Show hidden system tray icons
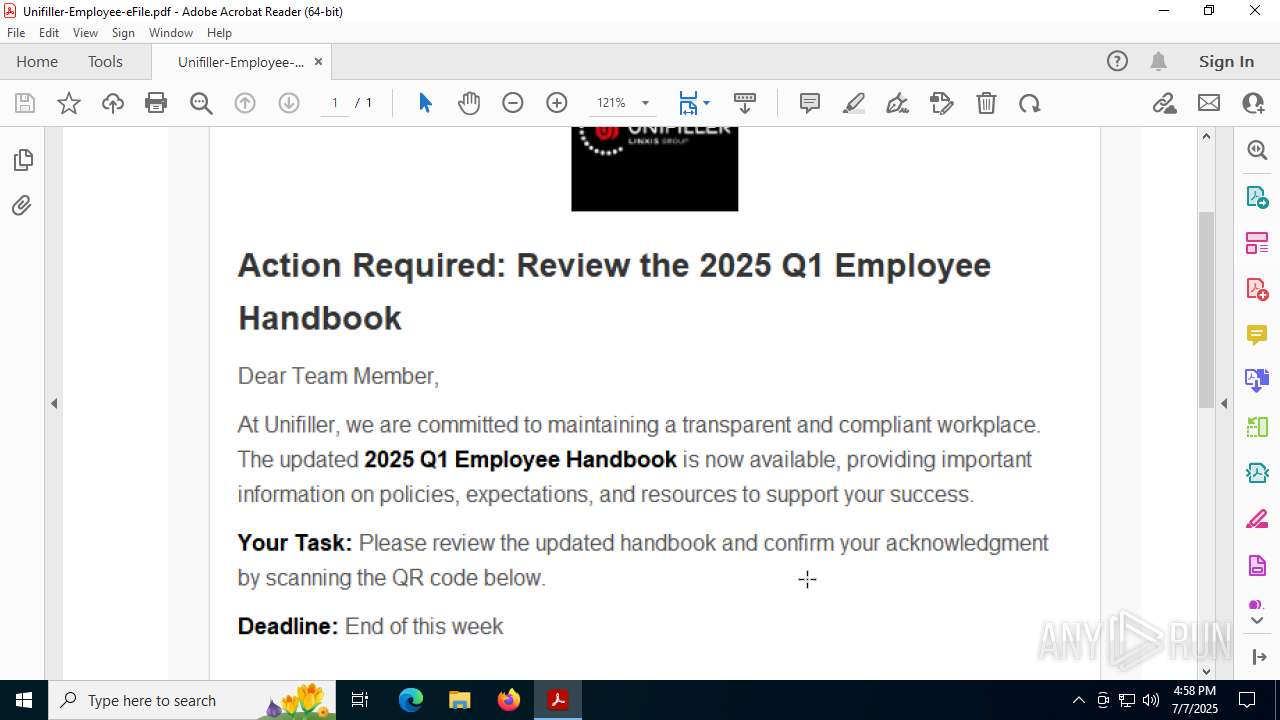 pos(1078,700)
